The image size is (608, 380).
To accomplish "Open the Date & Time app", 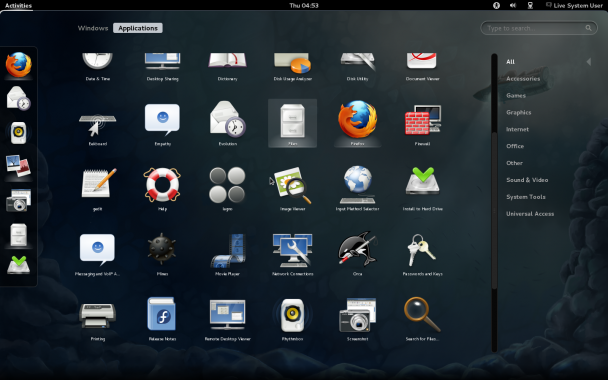I will tap(97, 66).
